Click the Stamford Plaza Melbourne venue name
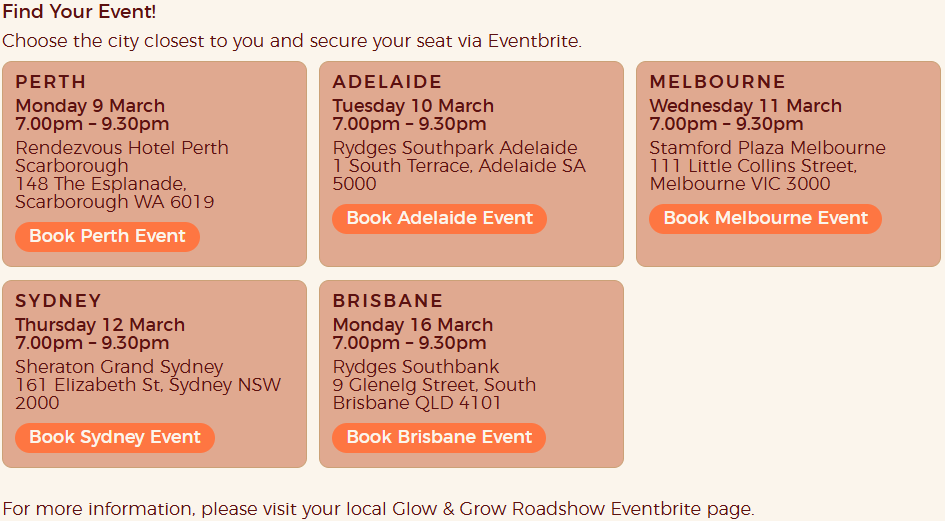Viewport: 945px width, 521px height. coord(767,148)
